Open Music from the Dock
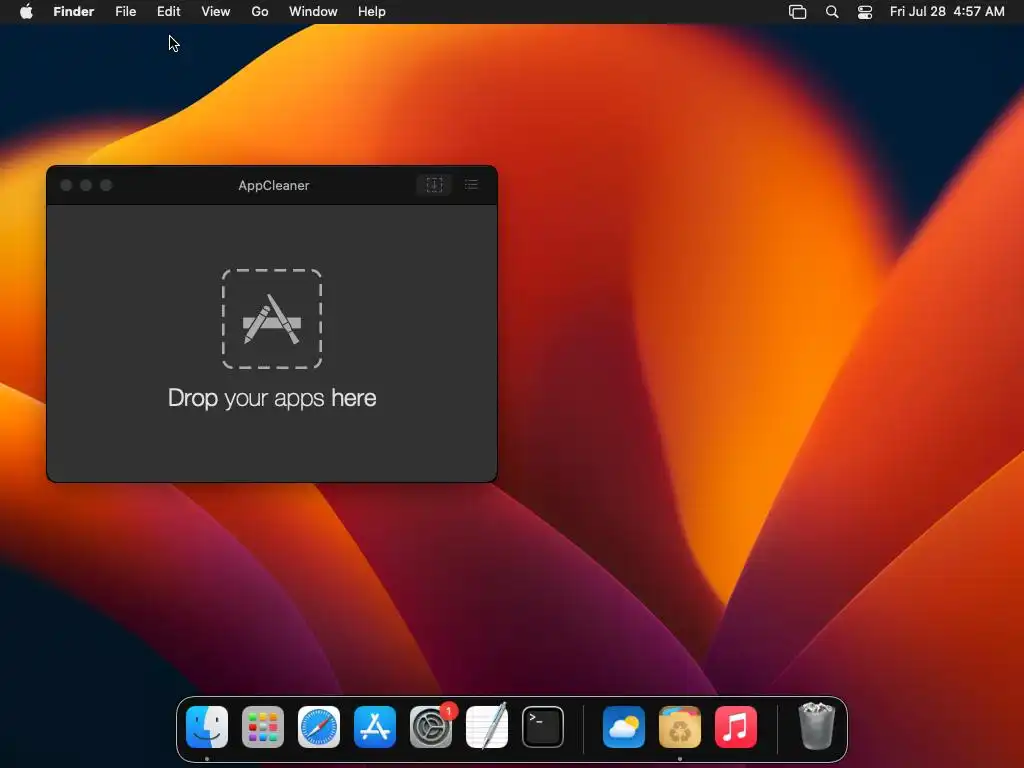1024x768 pixels. pyautogui.click(x=736, y=727)
